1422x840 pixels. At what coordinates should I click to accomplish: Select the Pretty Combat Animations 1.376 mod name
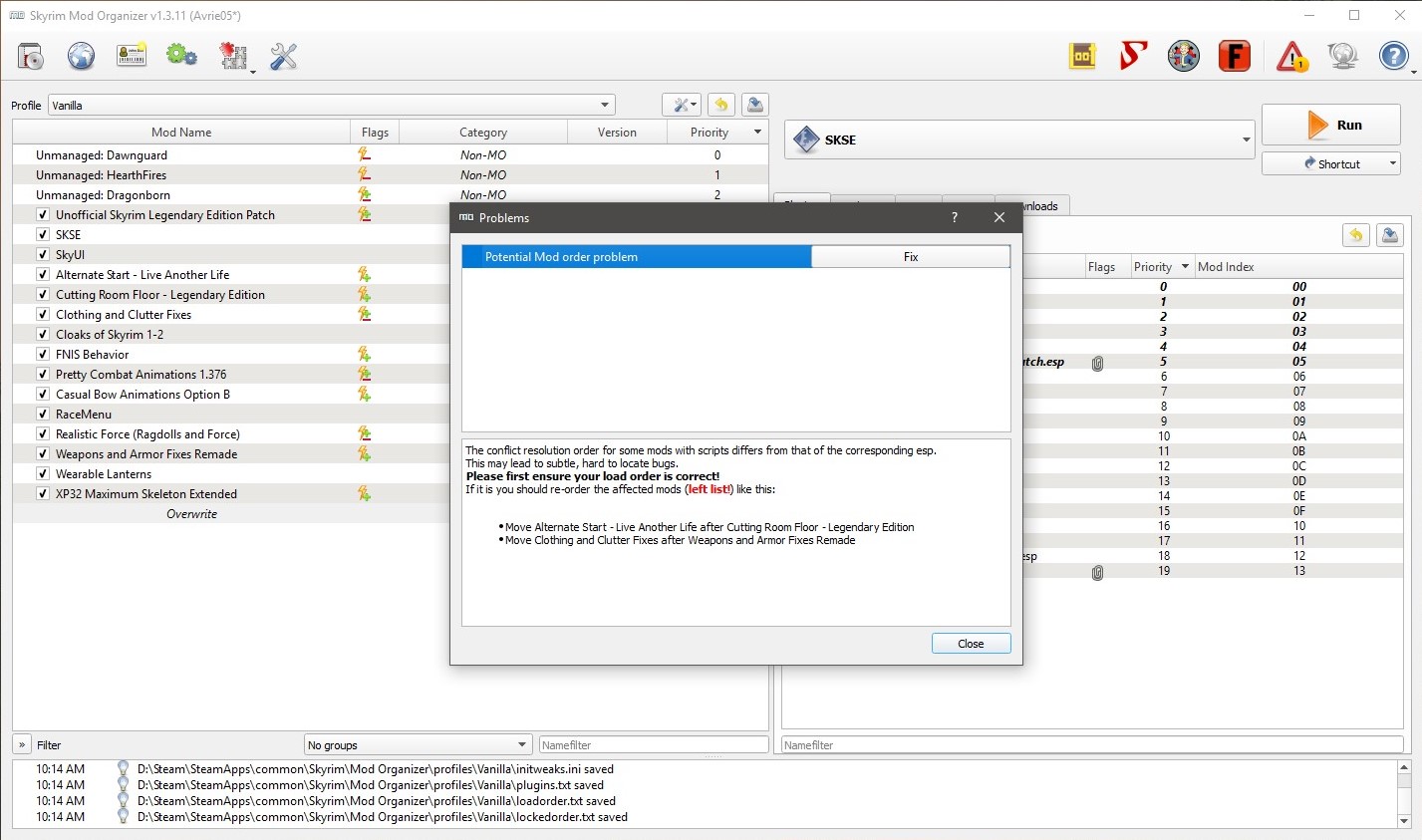(x=142, y=375)
